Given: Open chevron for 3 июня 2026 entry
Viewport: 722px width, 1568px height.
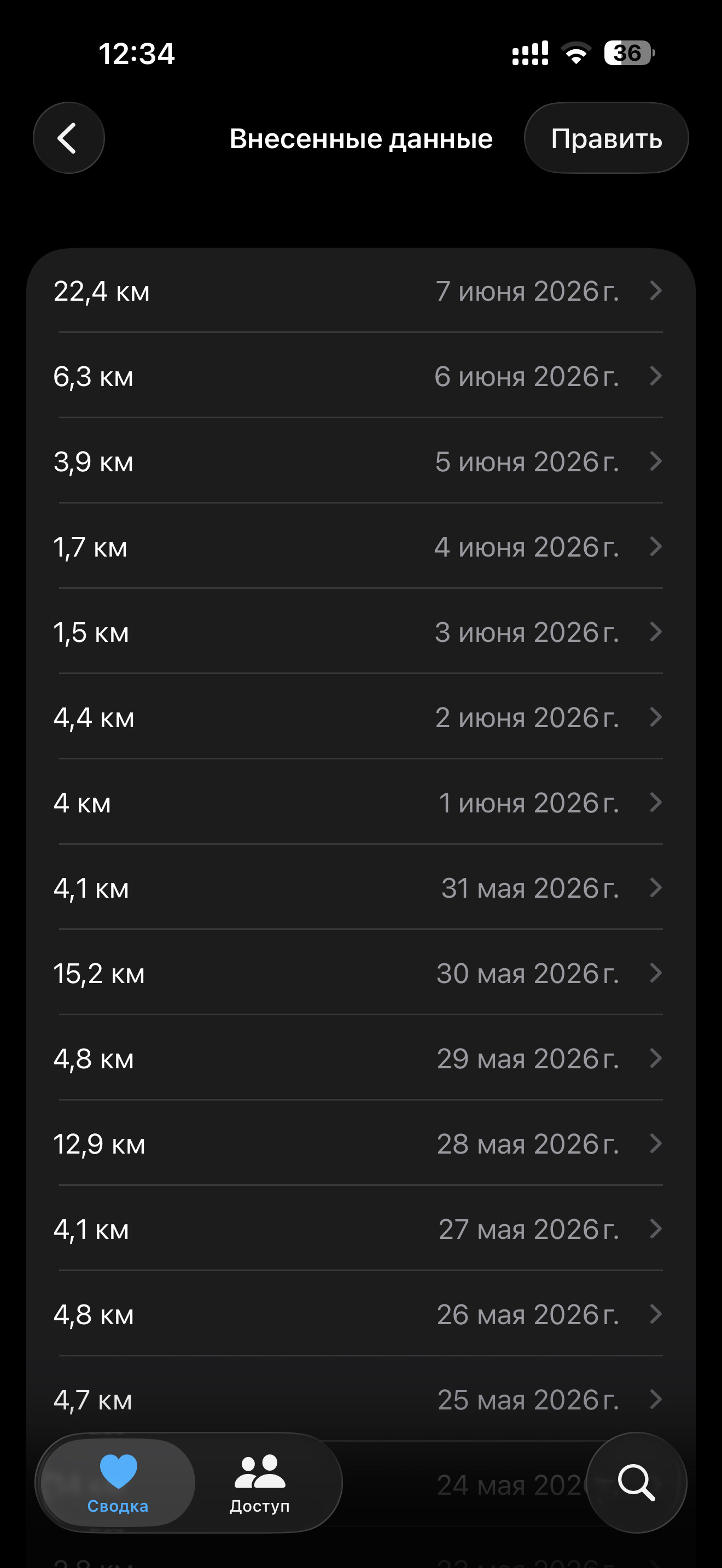Looking at the screenshot, I should point(656,632).
